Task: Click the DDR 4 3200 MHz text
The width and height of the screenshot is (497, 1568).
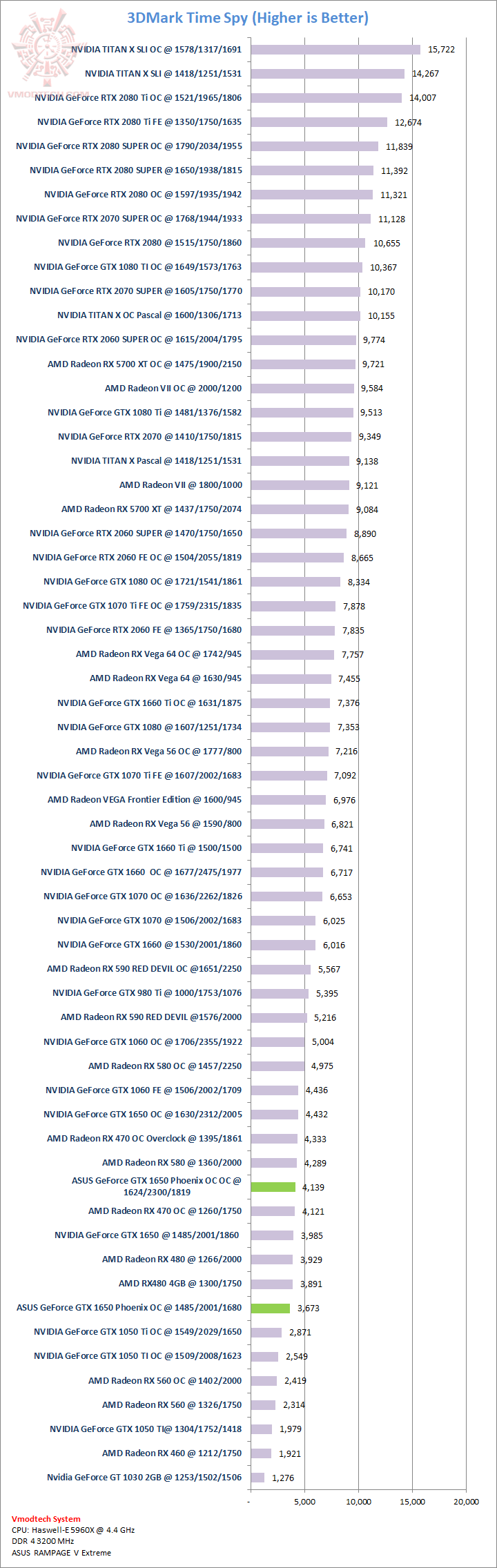Action: pyautogui.click(x=43, y=1541)
